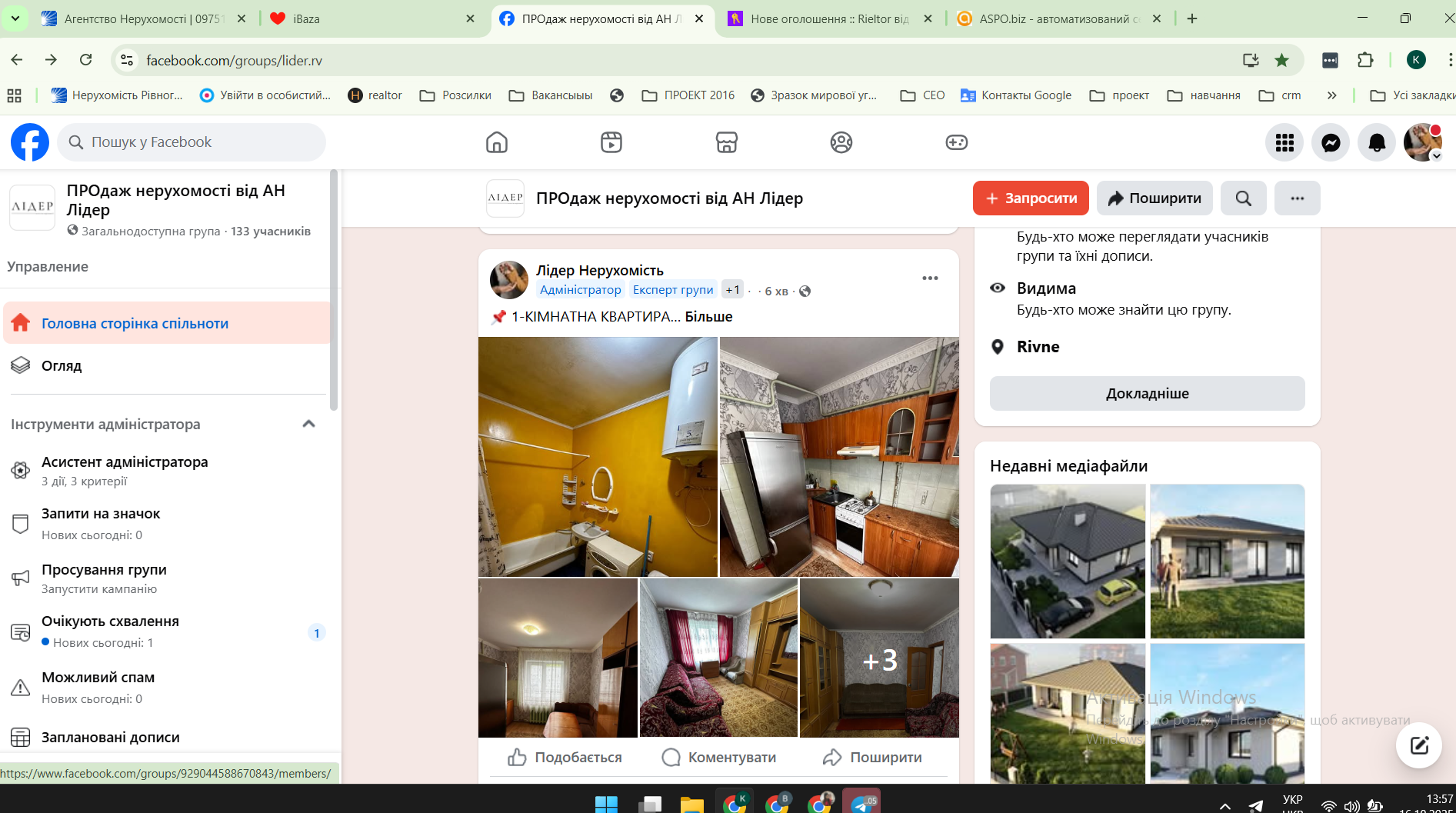Open Facebook Messenger icon
The image size is (1456, 813).
(x=1331, y=142)
